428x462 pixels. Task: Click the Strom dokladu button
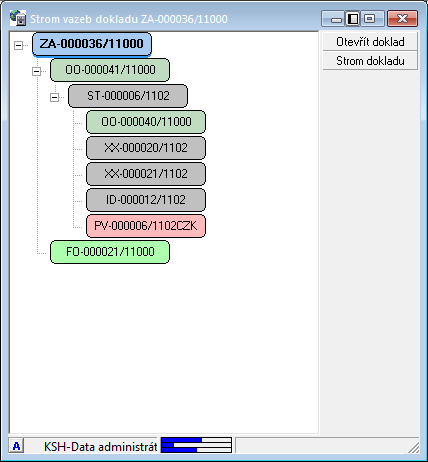coord(370,61)
